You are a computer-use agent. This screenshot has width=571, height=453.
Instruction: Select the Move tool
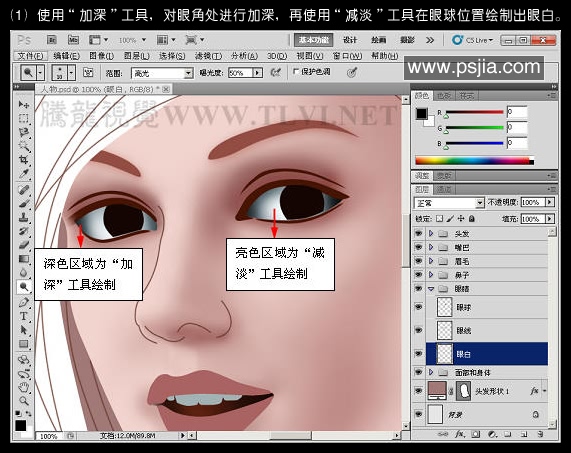(x=24, y=105)
